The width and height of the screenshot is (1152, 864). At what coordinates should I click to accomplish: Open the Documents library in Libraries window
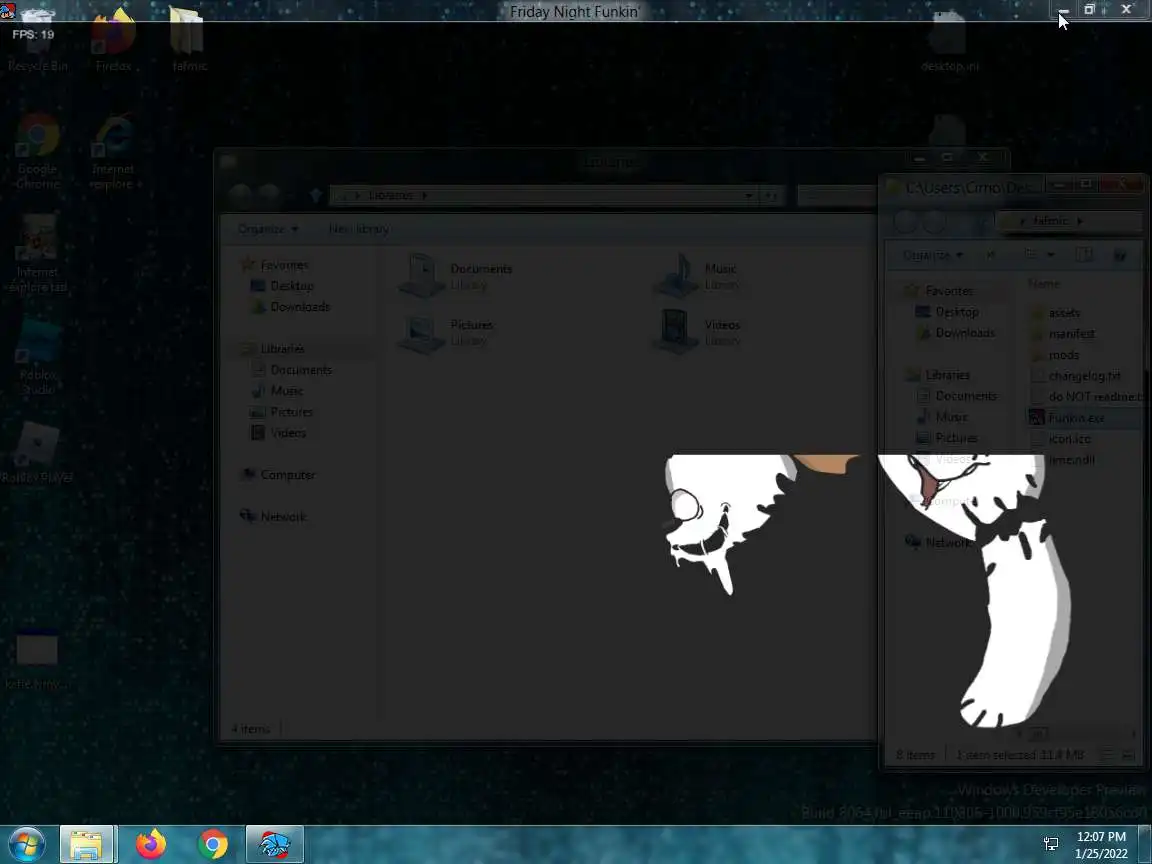(456, 276)
